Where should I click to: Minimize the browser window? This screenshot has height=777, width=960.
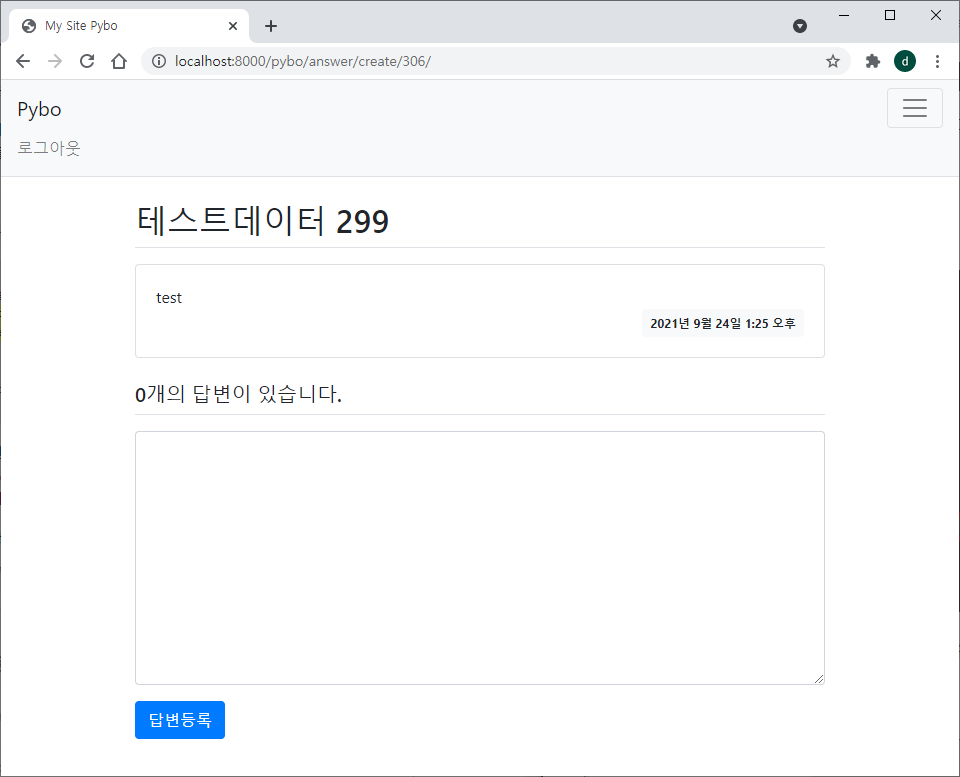[x=844, y=15]
